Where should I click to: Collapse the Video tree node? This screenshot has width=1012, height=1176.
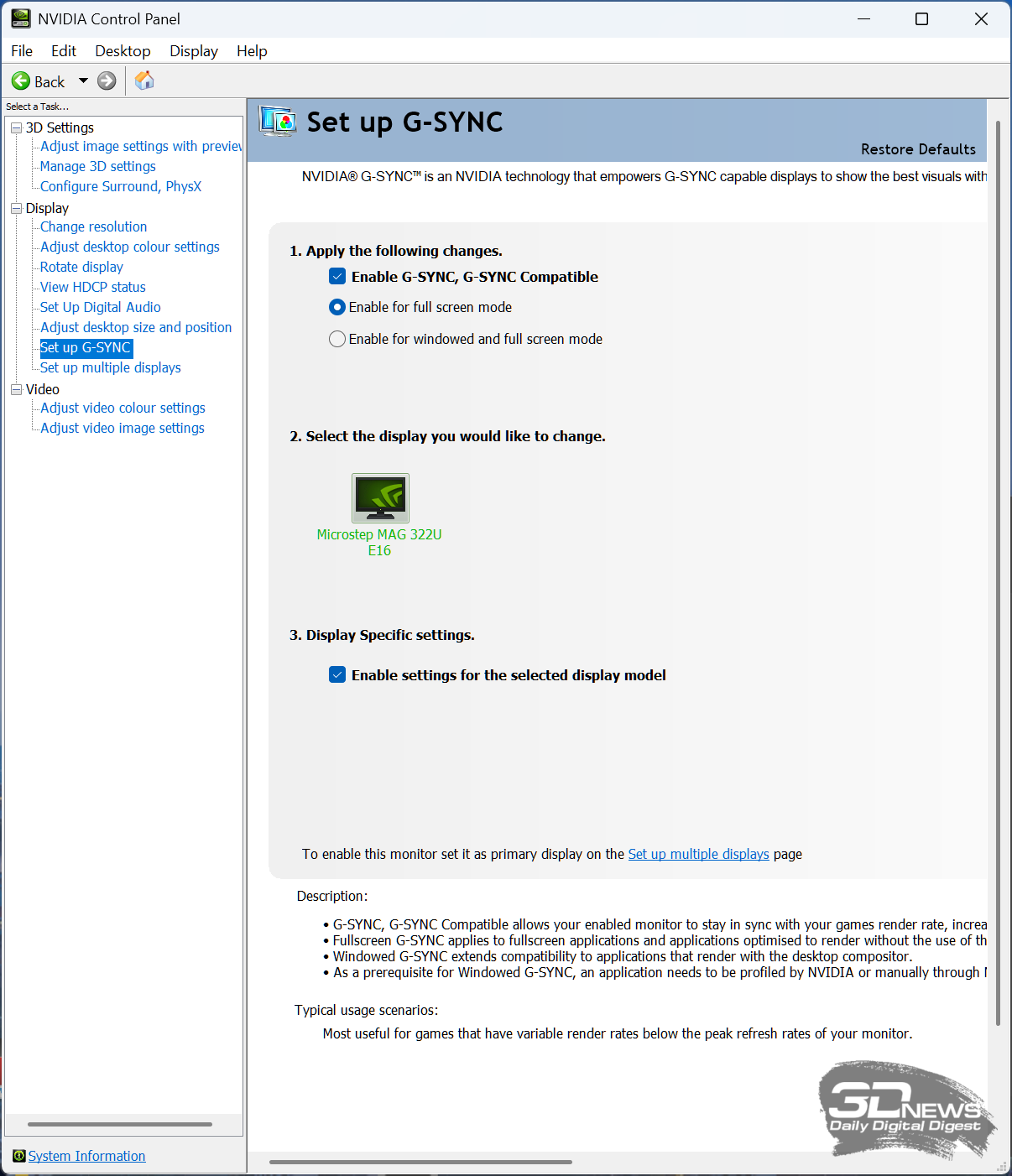point(16,389)
